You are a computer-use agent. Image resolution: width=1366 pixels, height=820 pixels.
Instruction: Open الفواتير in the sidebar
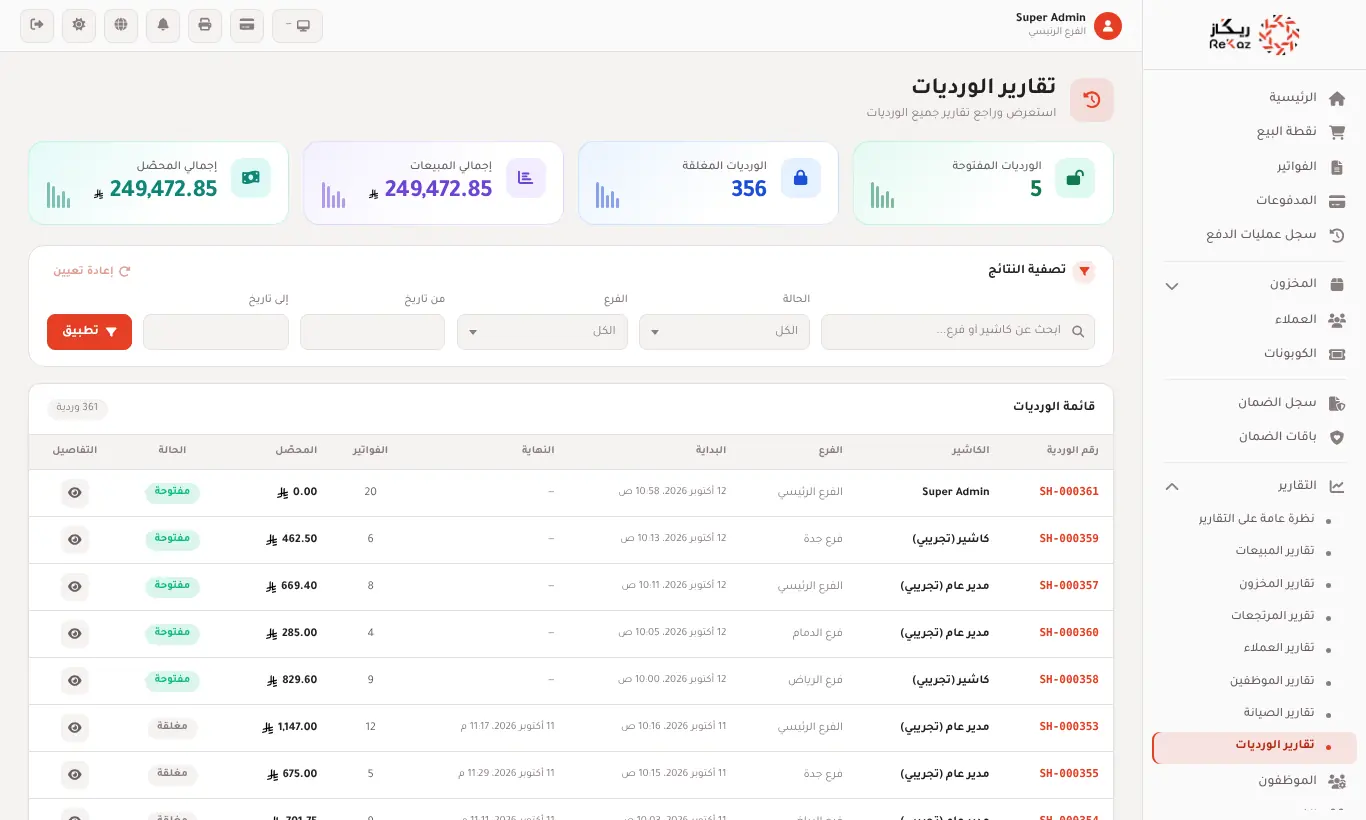coord(1254,167)
